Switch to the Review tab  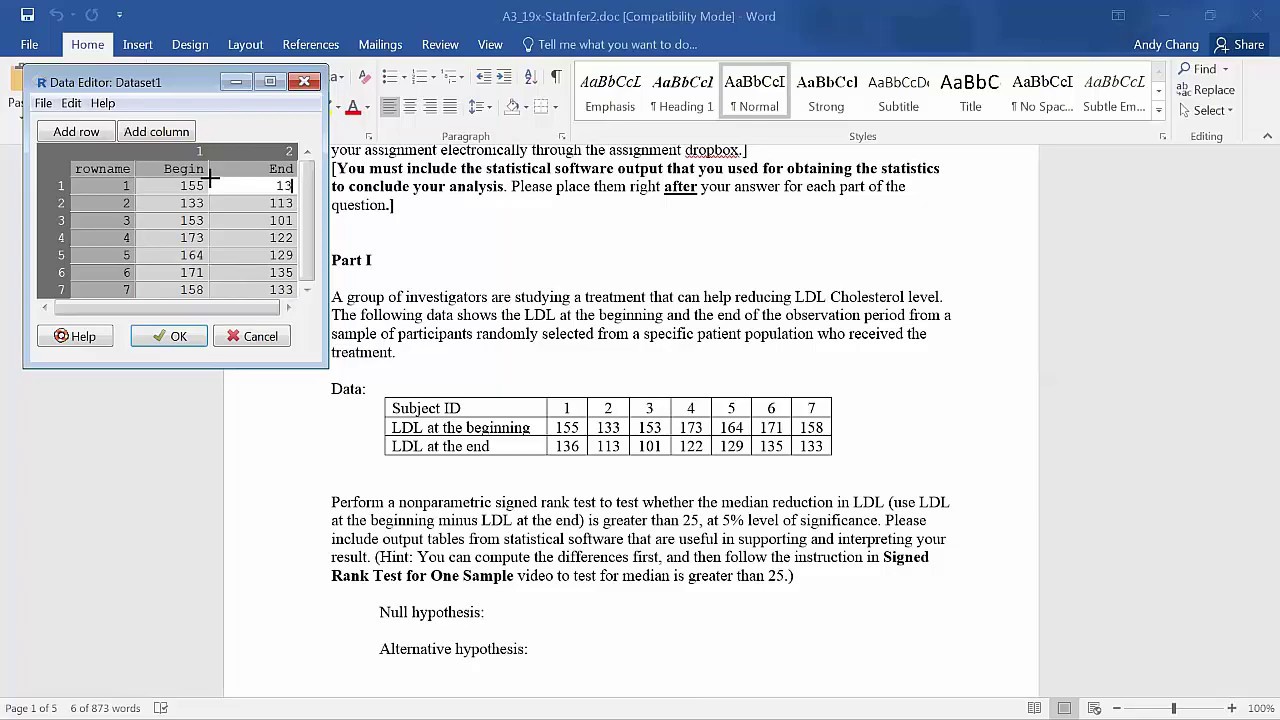tap(440, 44)
